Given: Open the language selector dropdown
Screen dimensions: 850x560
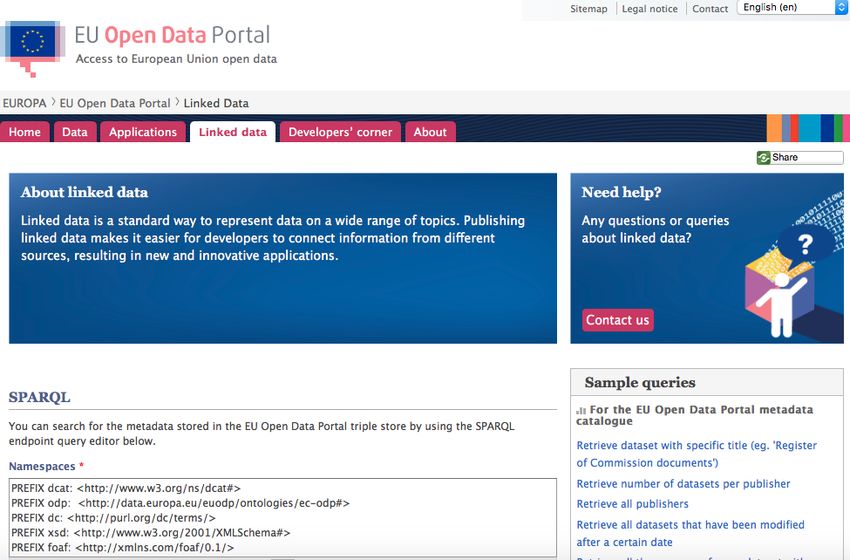Looking at the screenshot, I should click(x=792, y=8).
